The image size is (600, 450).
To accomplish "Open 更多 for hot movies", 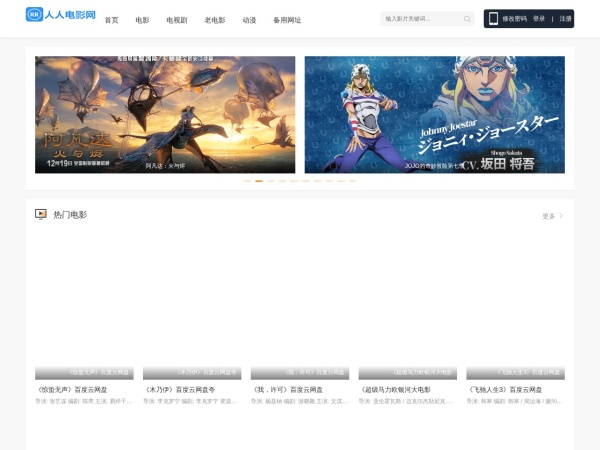I will click(x=548, y=216).
